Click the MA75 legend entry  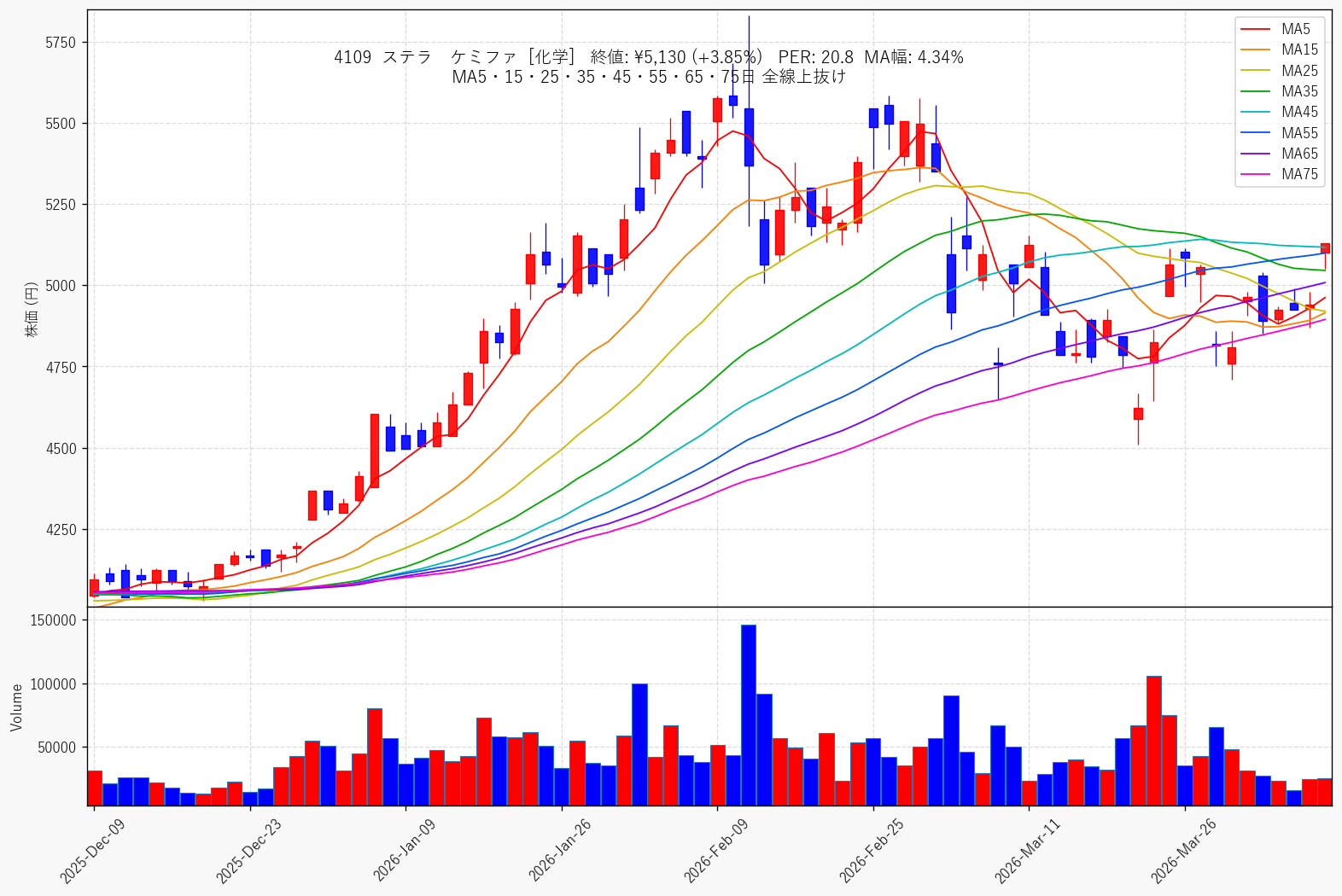tap(1279, 174)
